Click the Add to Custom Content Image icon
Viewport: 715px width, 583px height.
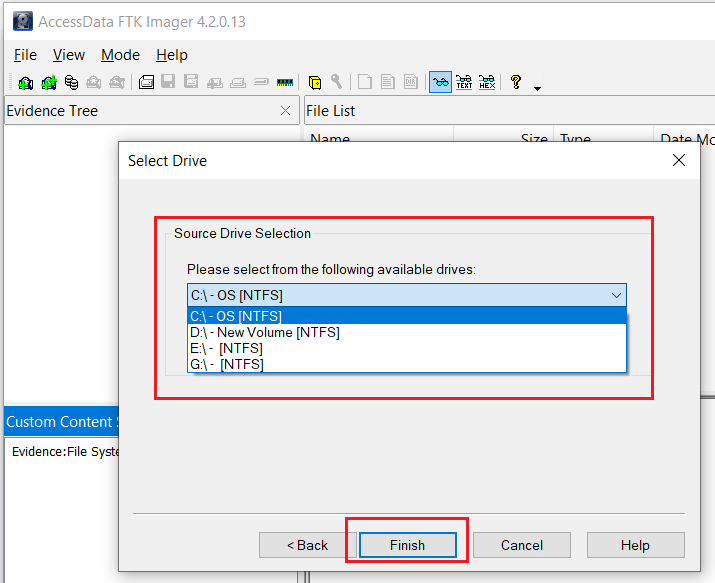point(215,83)
